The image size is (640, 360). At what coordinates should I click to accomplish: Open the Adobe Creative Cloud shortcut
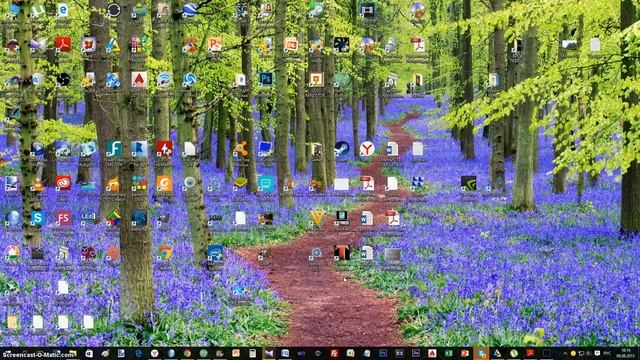click(x=63, y=184)
